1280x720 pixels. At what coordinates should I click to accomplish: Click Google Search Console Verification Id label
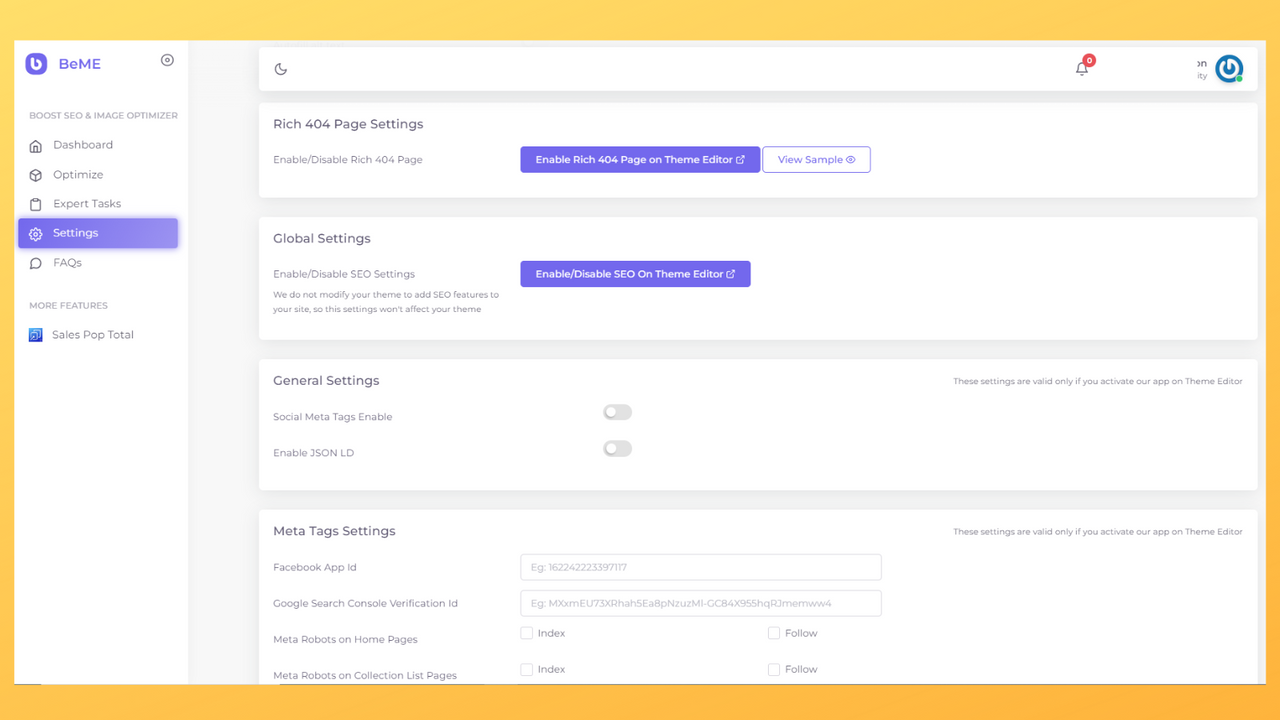pyautogui.click(x=365, y=603)
